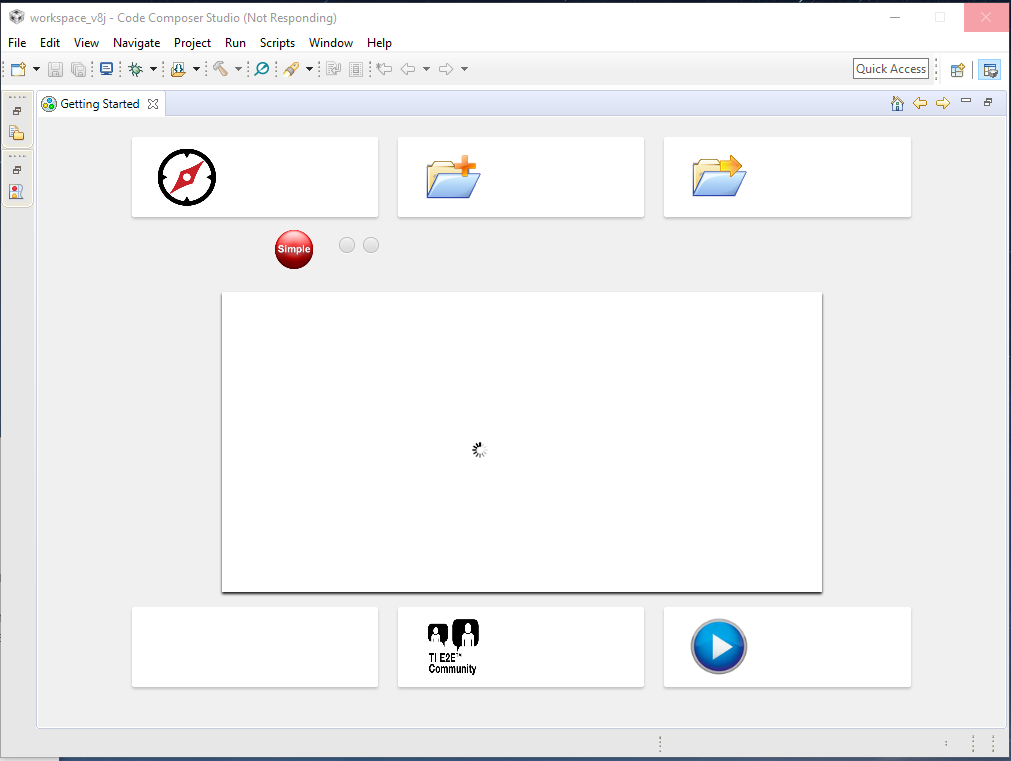The width and height of the screenshot is (1011, 761).
Task: Close the Getting Started tab
Action: 153,104
